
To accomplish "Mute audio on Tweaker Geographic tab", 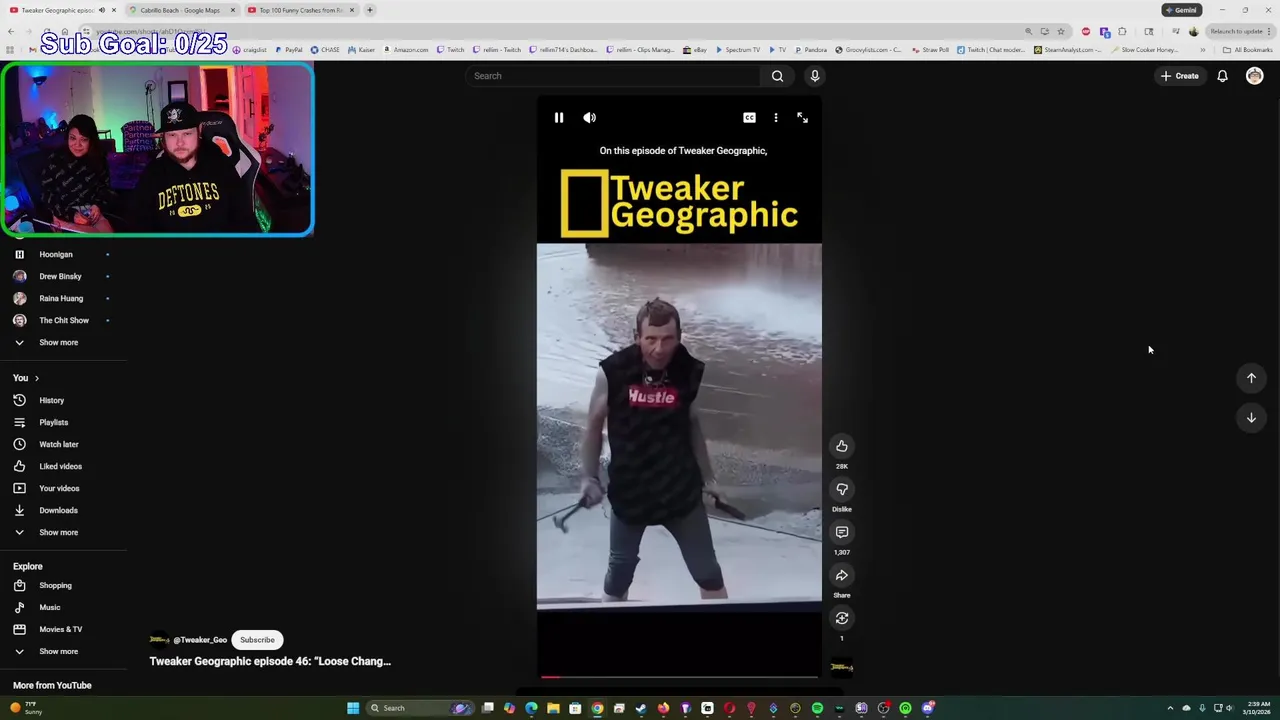I will click(102, 10).
